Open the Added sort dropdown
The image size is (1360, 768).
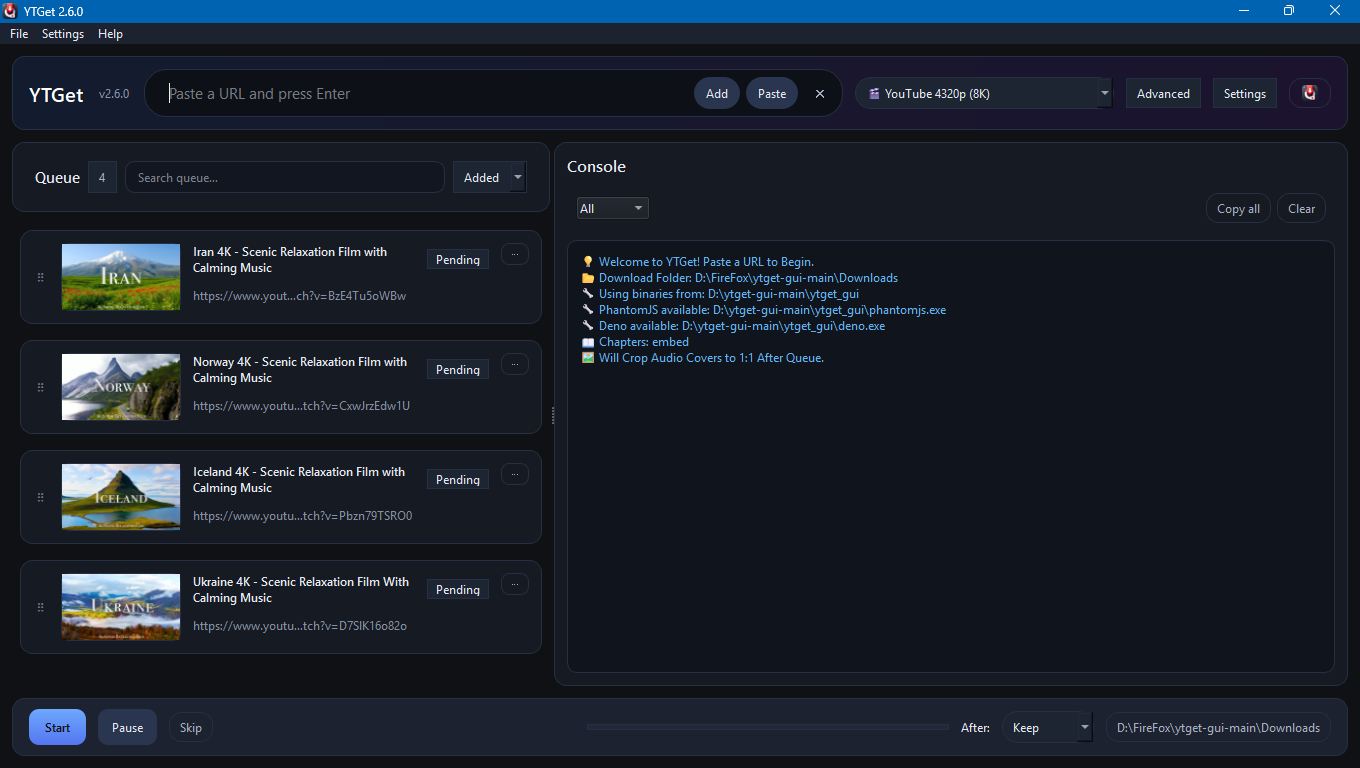489,178
